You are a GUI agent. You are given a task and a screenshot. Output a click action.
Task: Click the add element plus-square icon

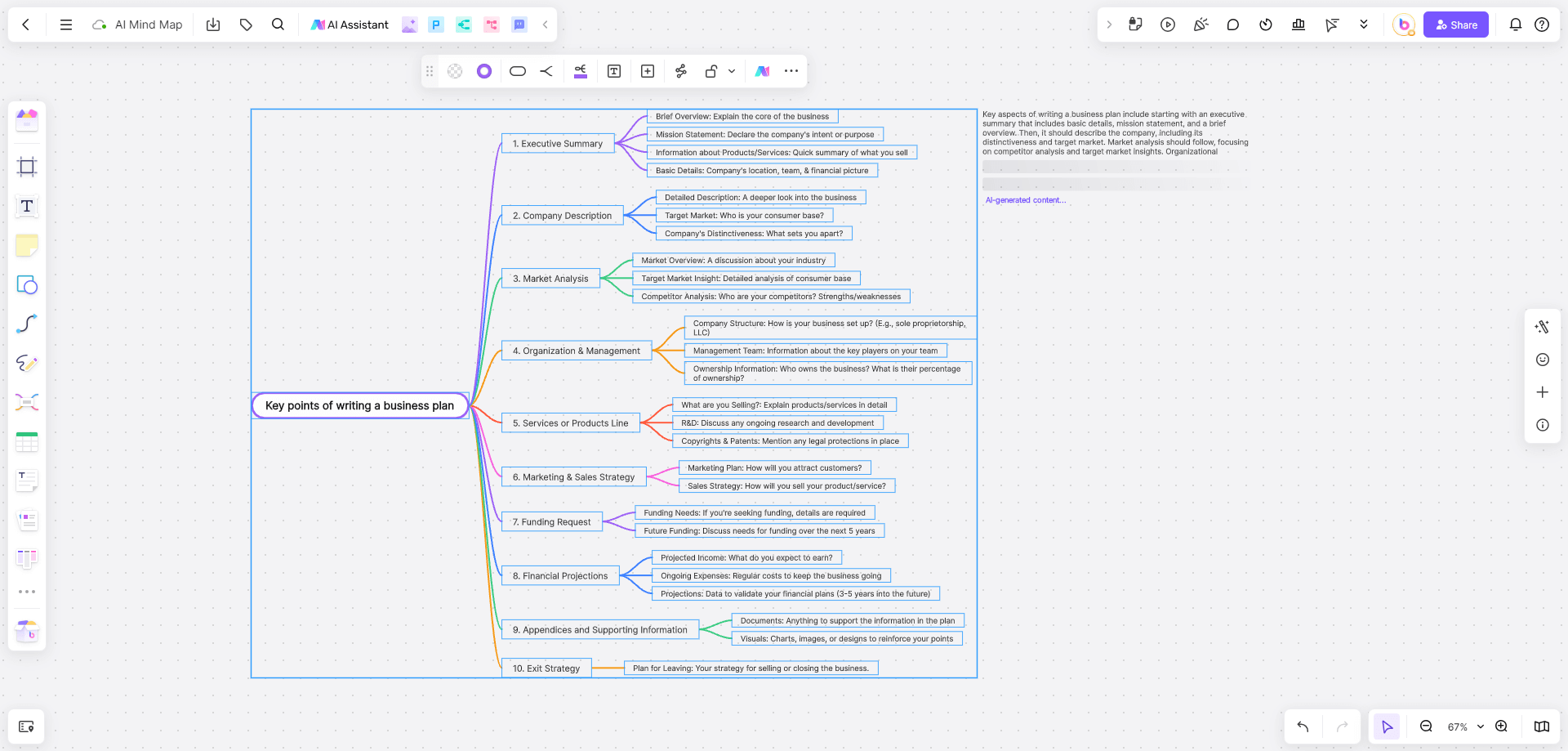[x=648, y=71]
